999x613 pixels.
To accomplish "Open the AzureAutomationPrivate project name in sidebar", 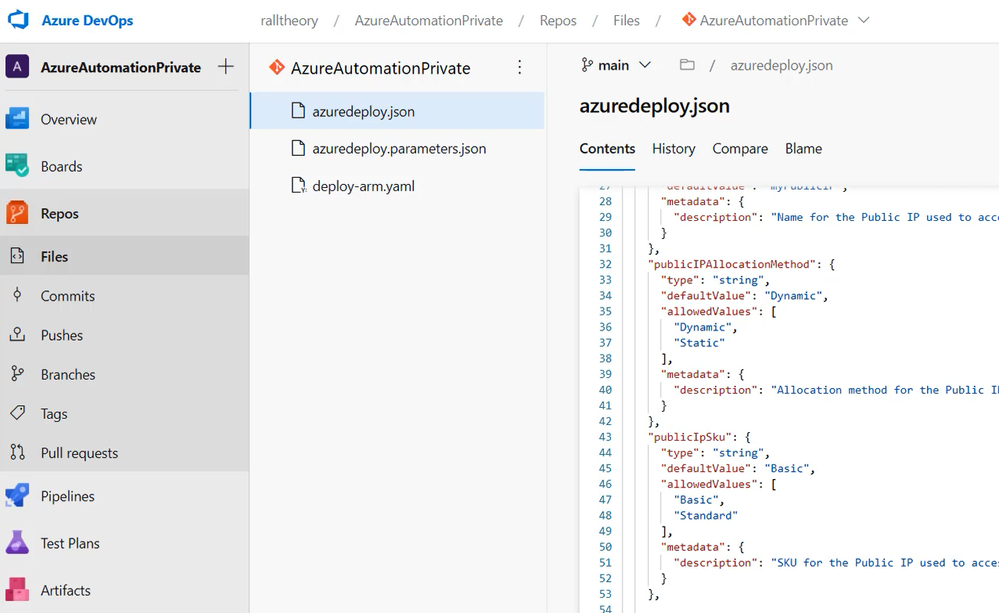I will (x=121, y=67).
